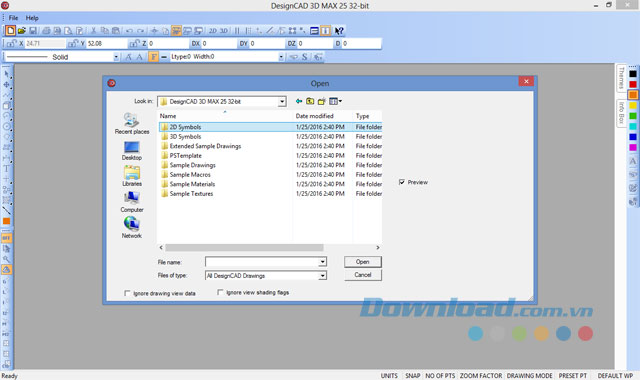Expand the Ltype Width dropdown
The width and height of the screenshot is (640, 380).
281,57
